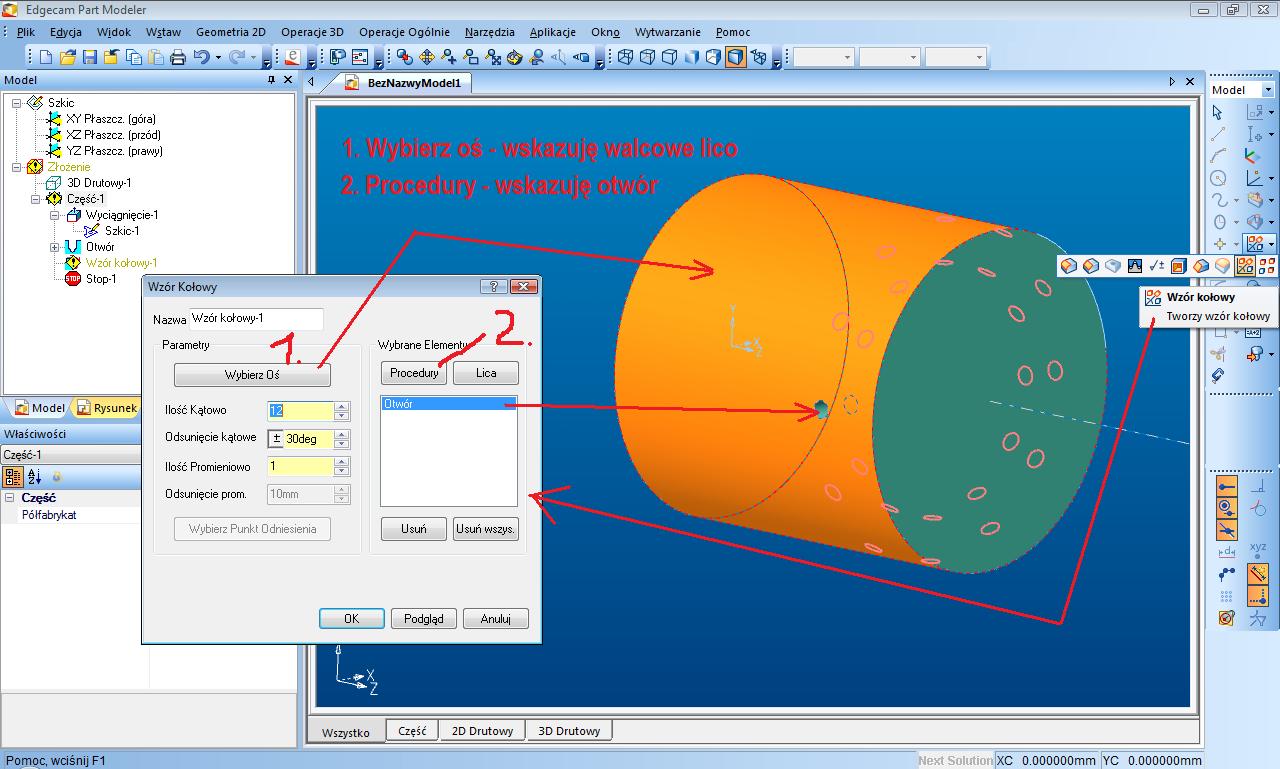The image size is (1280, 769).
Task: Collapse the Złożenie tree node
Action: pyautogui.click(x=17, y=167)
